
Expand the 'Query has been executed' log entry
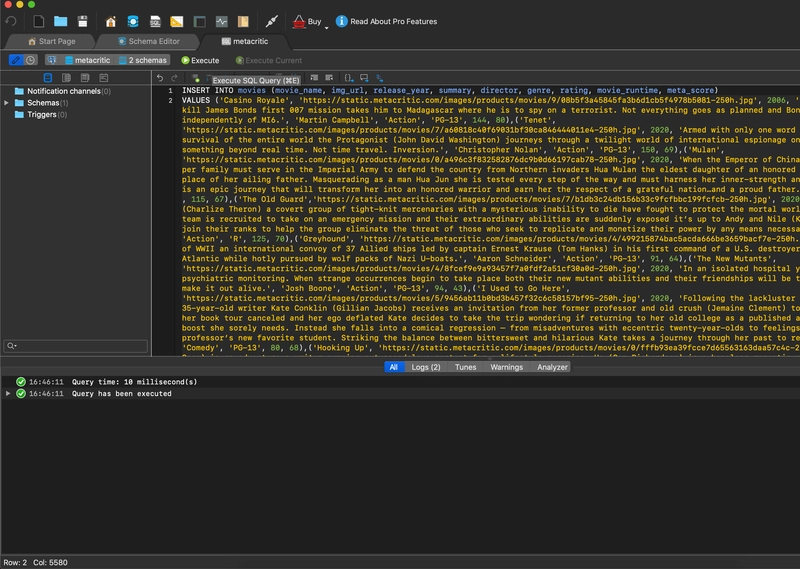pyautogui.click(x=8, y=393)
